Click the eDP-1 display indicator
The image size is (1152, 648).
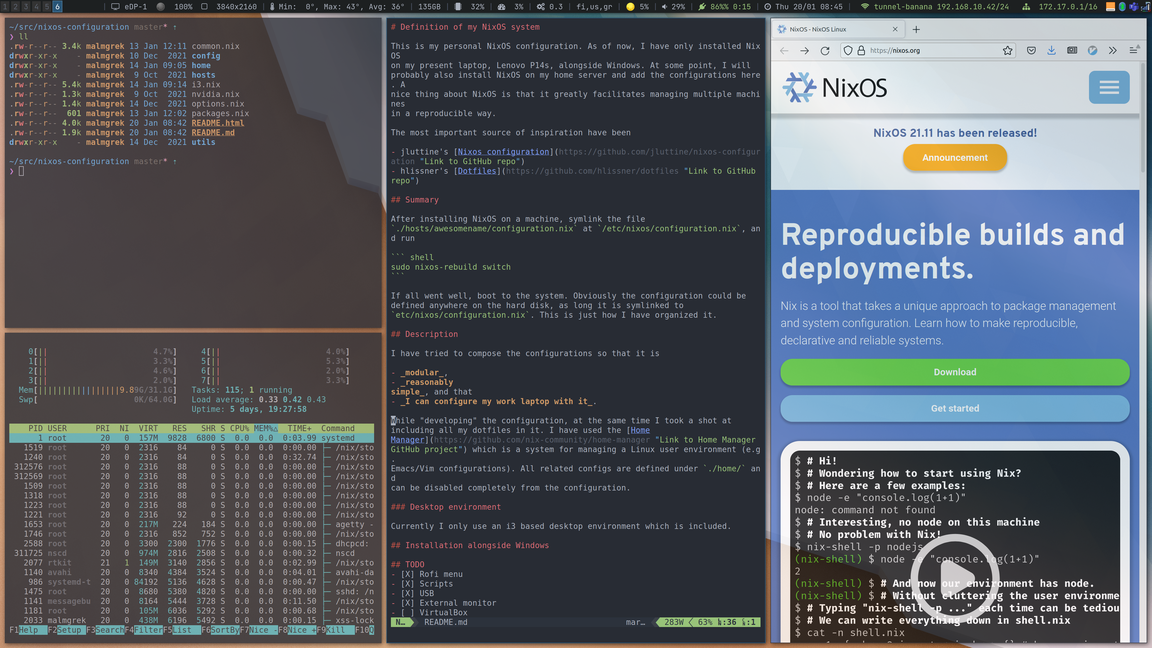pyautogui.click(x=129, y=7)
